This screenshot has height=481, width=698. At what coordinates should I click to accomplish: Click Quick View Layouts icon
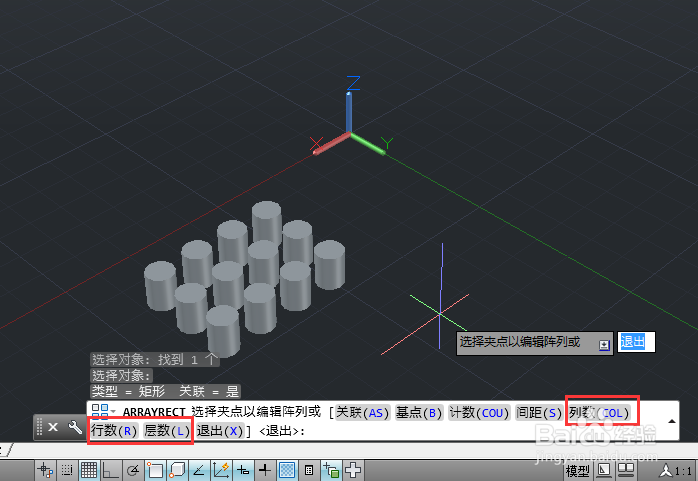coord(605,470)
